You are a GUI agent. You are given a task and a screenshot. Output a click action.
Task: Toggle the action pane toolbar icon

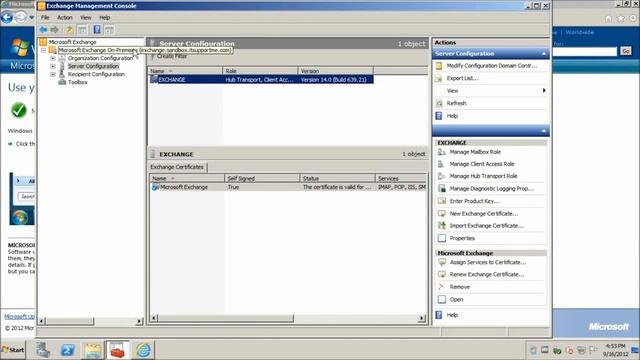[x=109, y=30]
